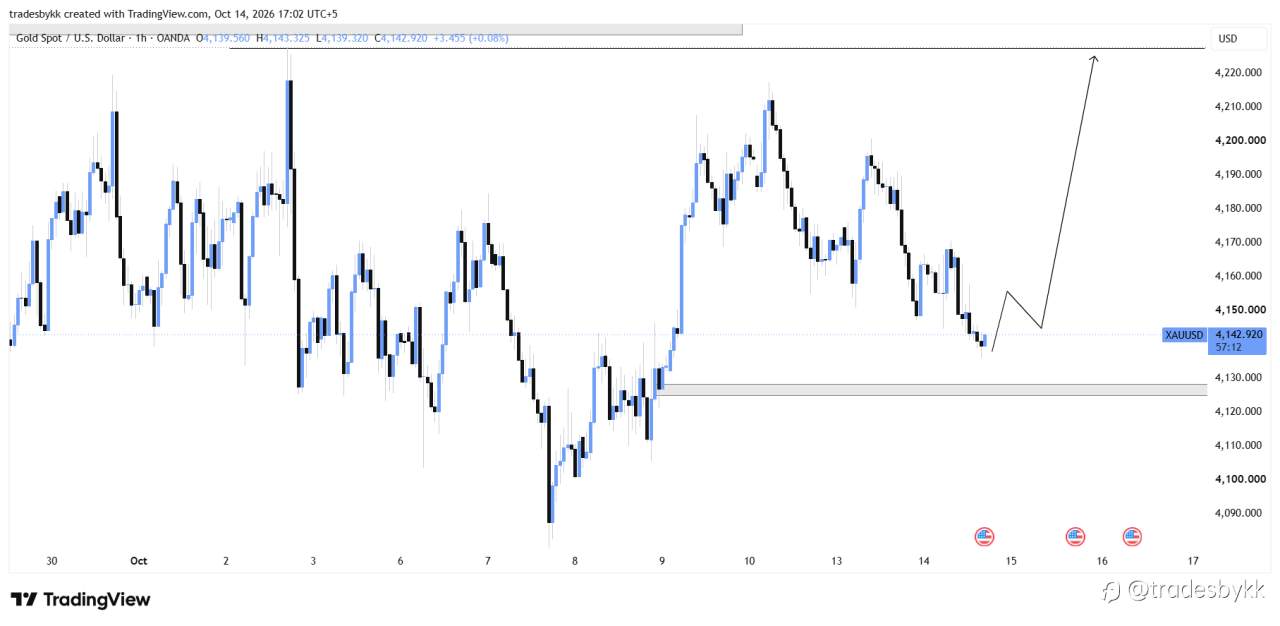
Task: Click the 4,170.000 price axis label
Action: pos(1238,242)
